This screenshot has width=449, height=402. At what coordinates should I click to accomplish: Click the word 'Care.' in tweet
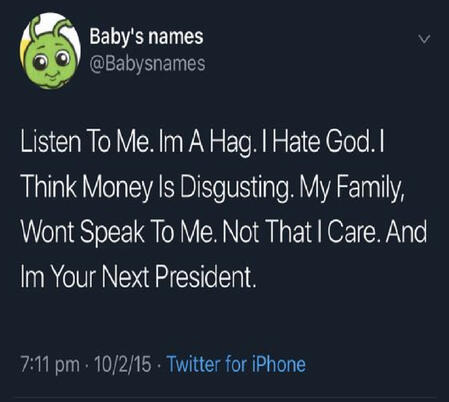354,232
